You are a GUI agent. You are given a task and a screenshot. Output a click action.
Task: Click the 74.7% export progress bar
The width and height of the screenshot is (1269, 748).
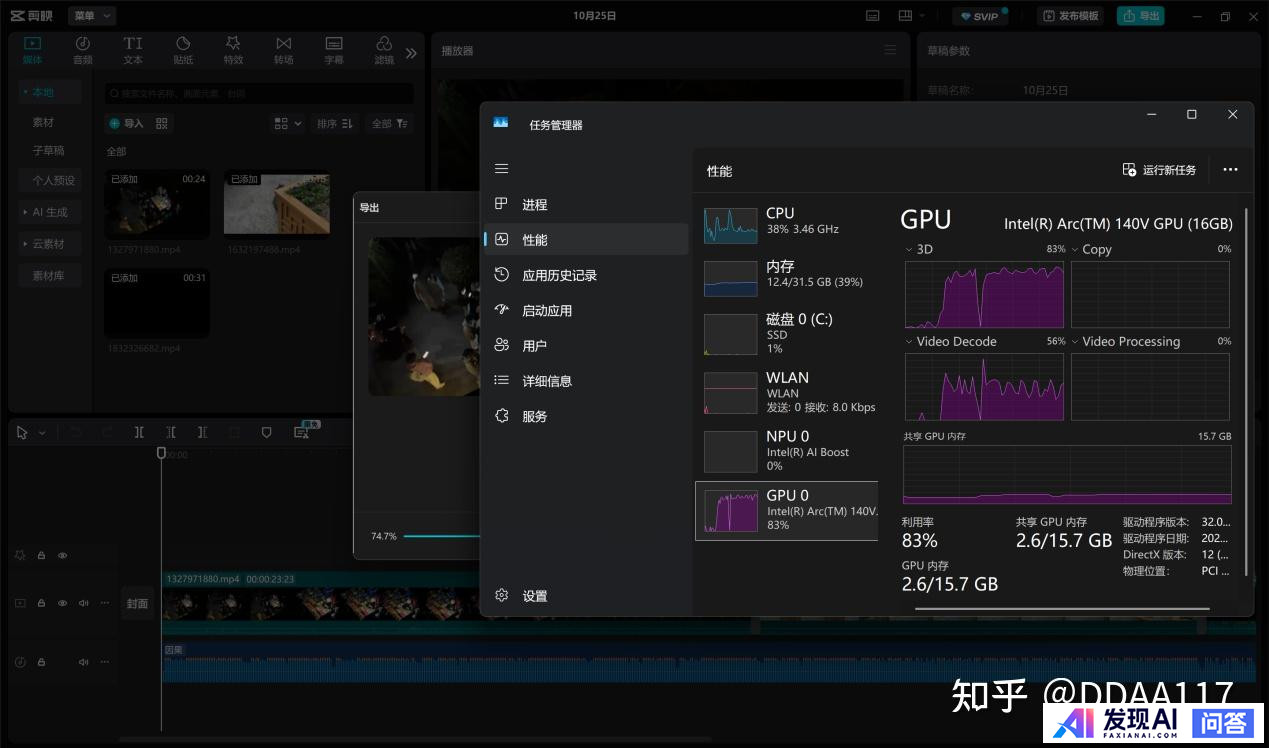pyautogui.click(x=441, y=536)
